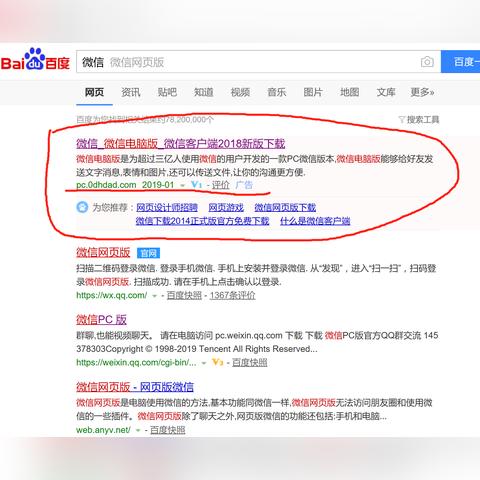
Task: Expand dropdown next to pc.0dhdad.com
Action: click(x=182, y=185)
